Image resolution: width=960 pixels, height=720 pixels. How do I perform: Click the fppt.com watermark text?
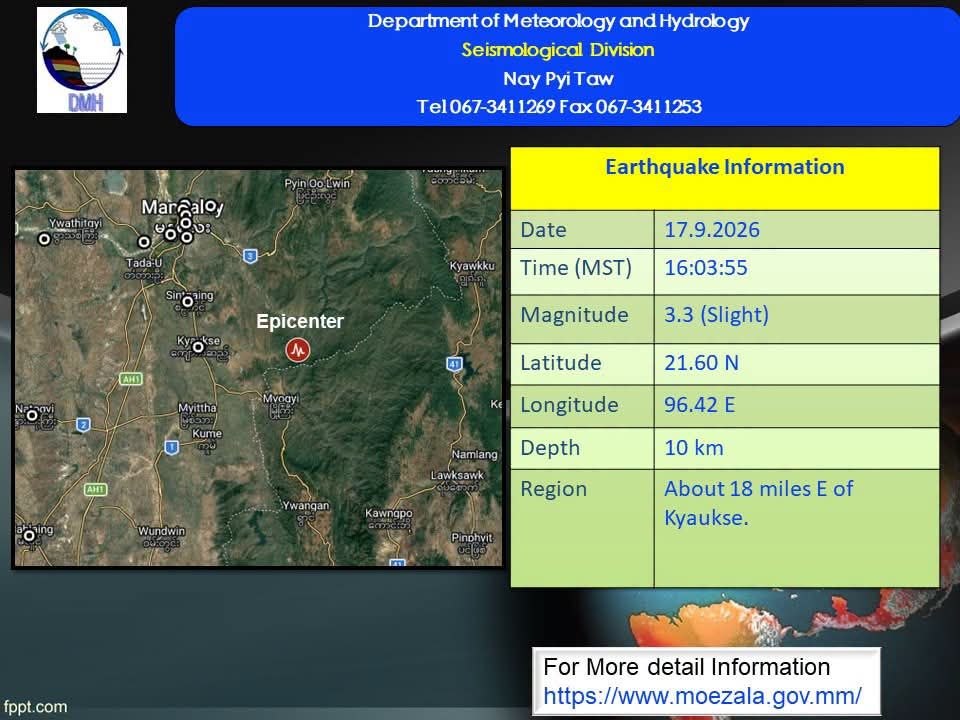(x=35, y=707)
